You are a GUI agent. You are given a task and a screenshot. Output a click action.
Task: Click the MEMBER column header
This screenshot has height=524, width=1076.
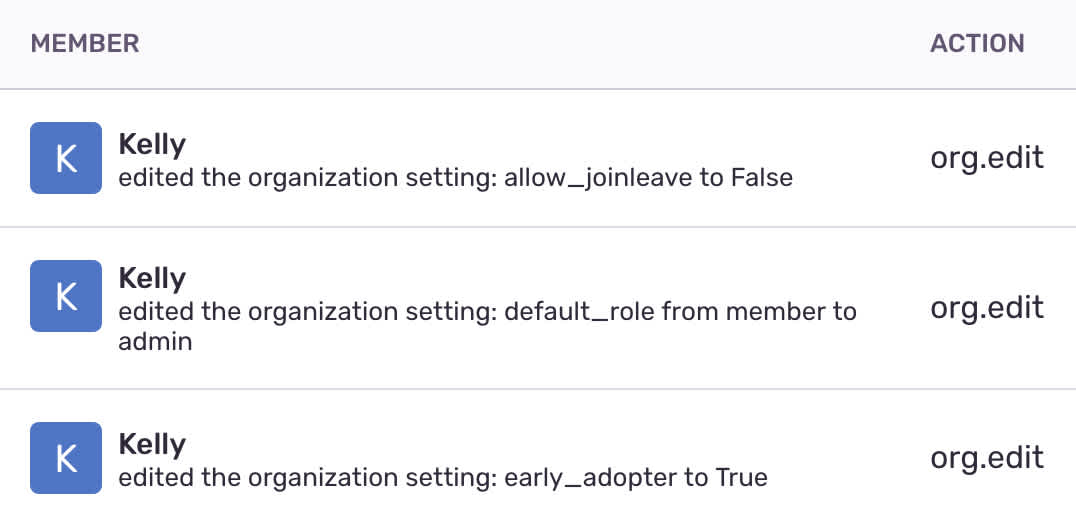pyautogui.click(x=85, y=43)
